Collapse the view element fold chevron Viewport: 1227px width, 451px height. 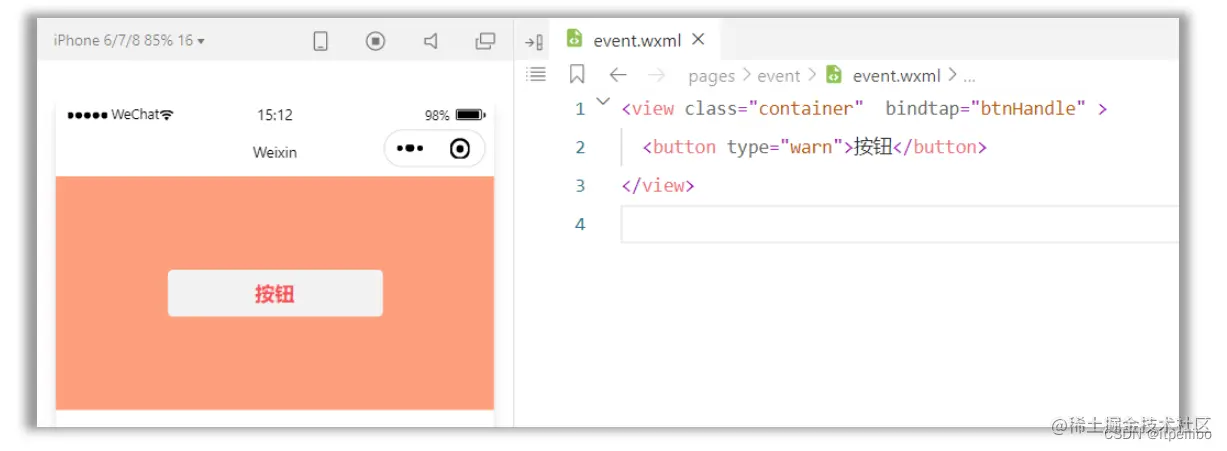(603, 101)
